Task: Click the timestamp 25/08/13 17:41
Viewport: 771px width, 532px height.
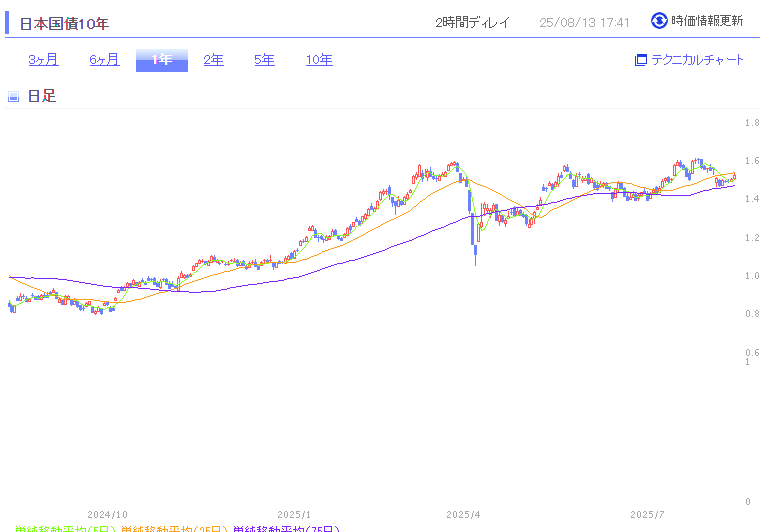Action: 584,23
